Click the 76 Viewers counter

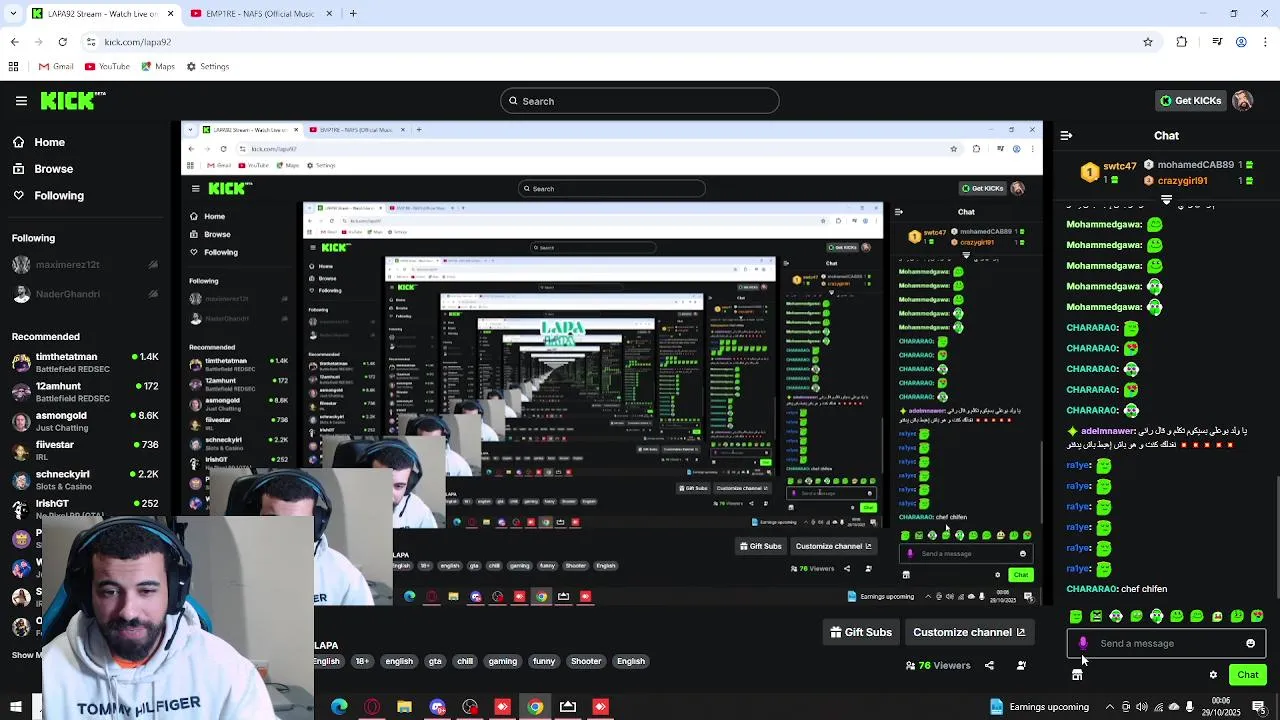coord(938,665)
